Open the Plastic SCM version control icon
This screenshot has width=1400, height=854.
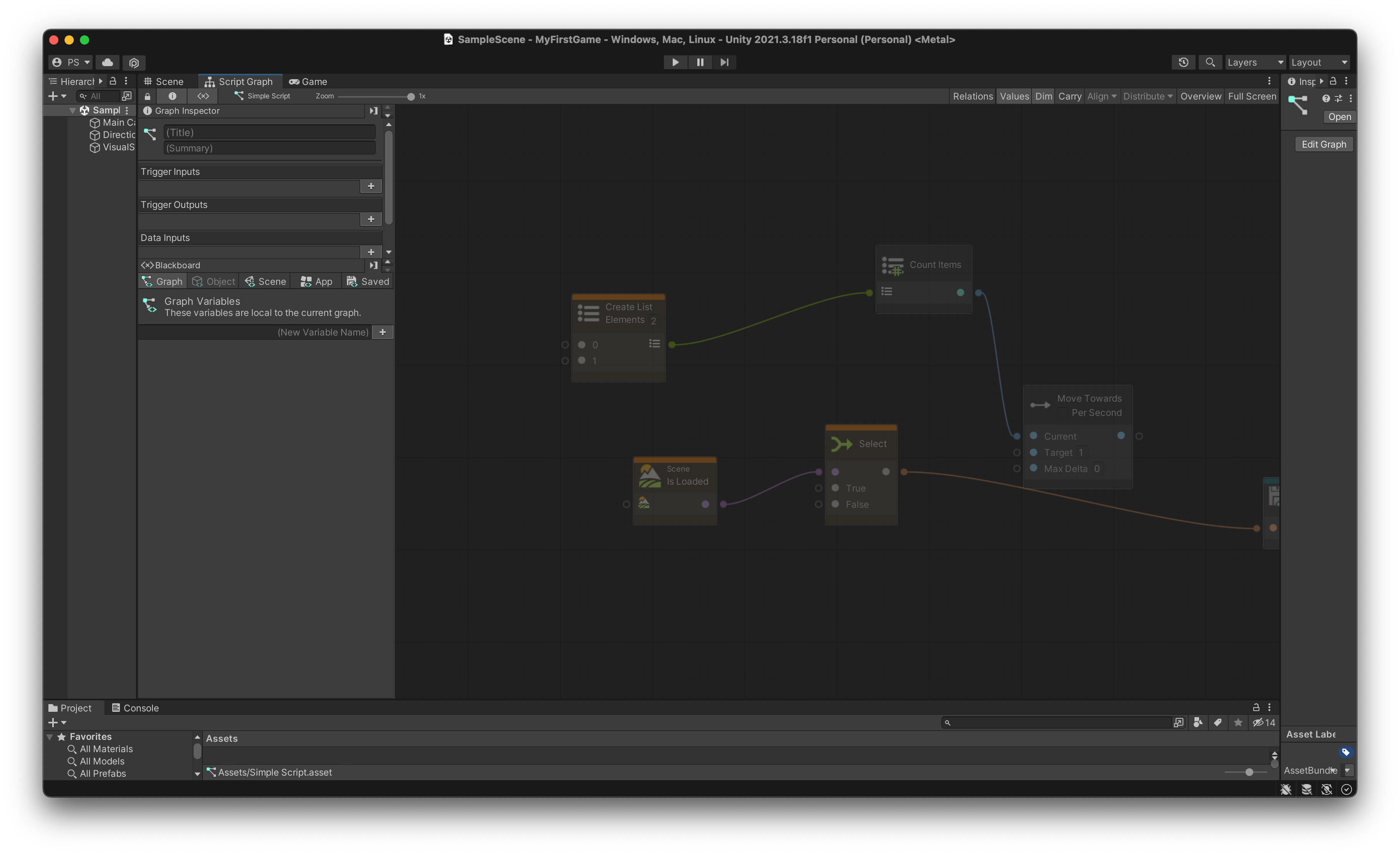click(134, 63)
